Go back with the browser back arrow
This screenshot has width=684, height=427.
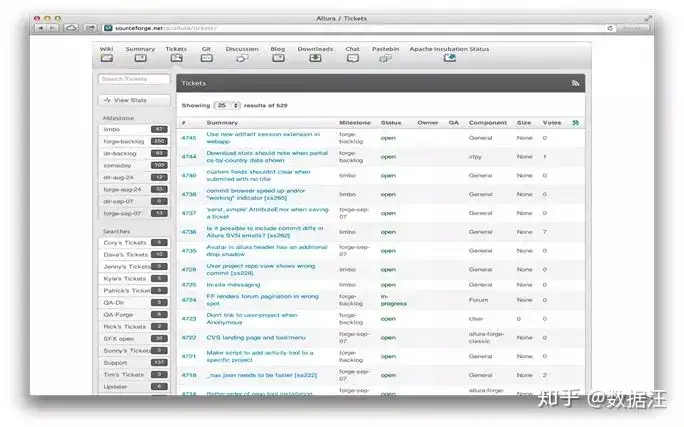[x=41, y=28]
